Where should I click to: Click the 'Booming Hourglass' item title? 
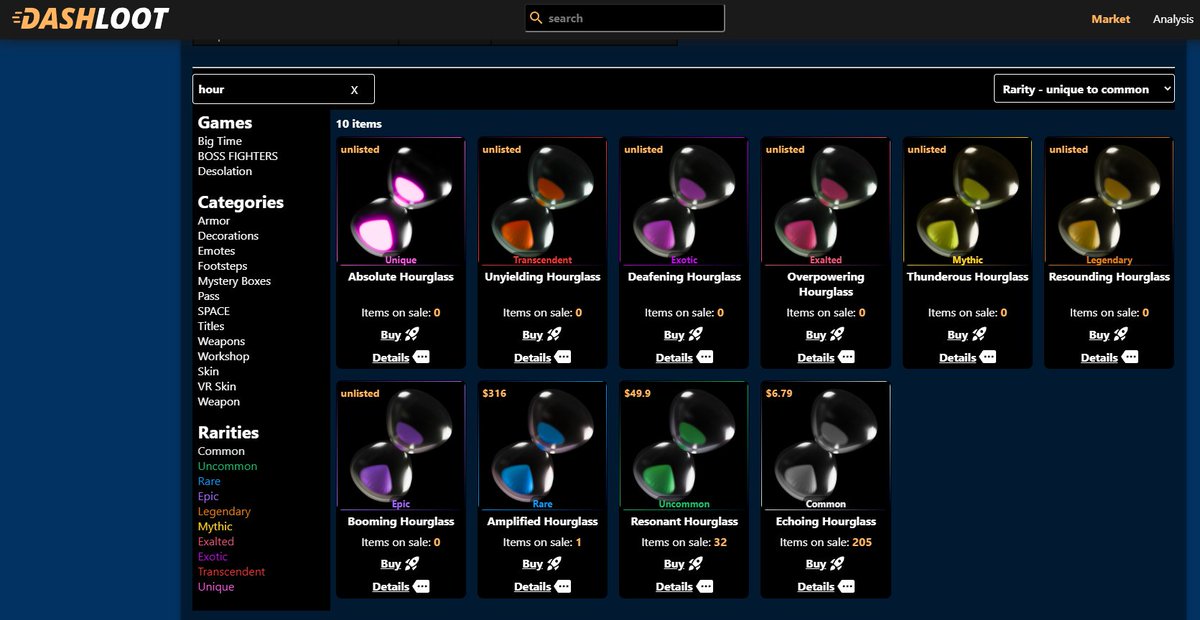pyautogui.click(x=401, y=521)
